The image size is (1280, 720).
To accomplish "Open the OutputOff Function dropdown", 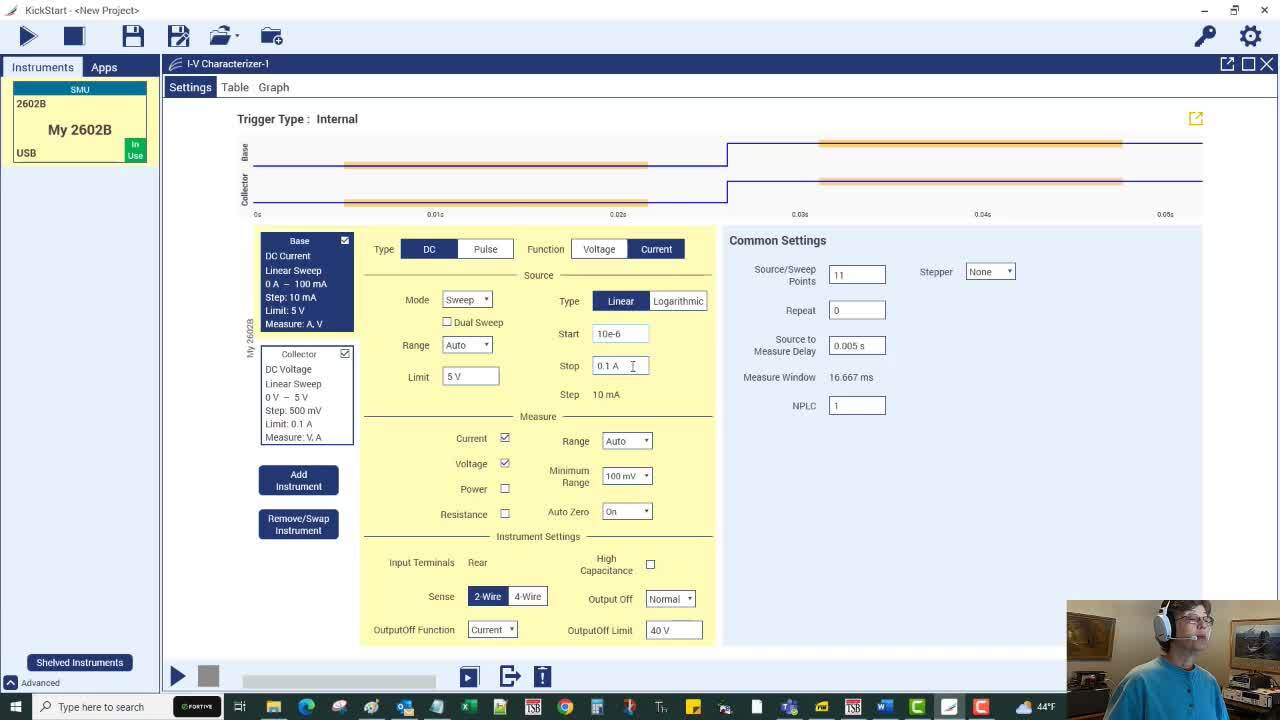I will (492, 630).
